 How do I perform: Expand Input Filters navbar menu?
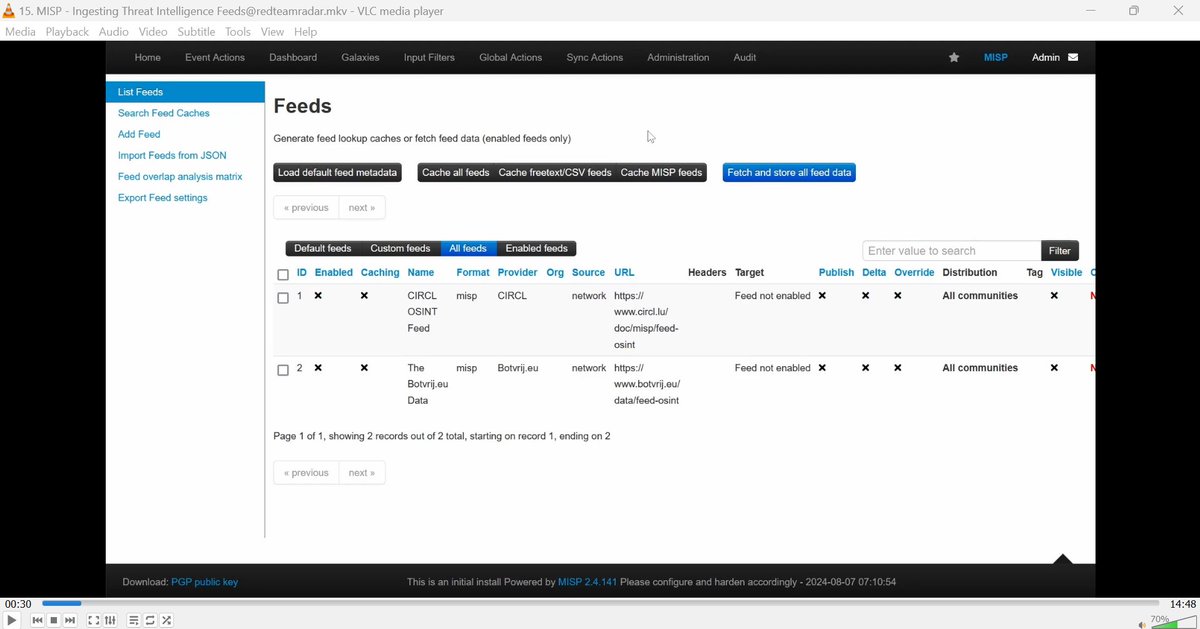(429, 58)
